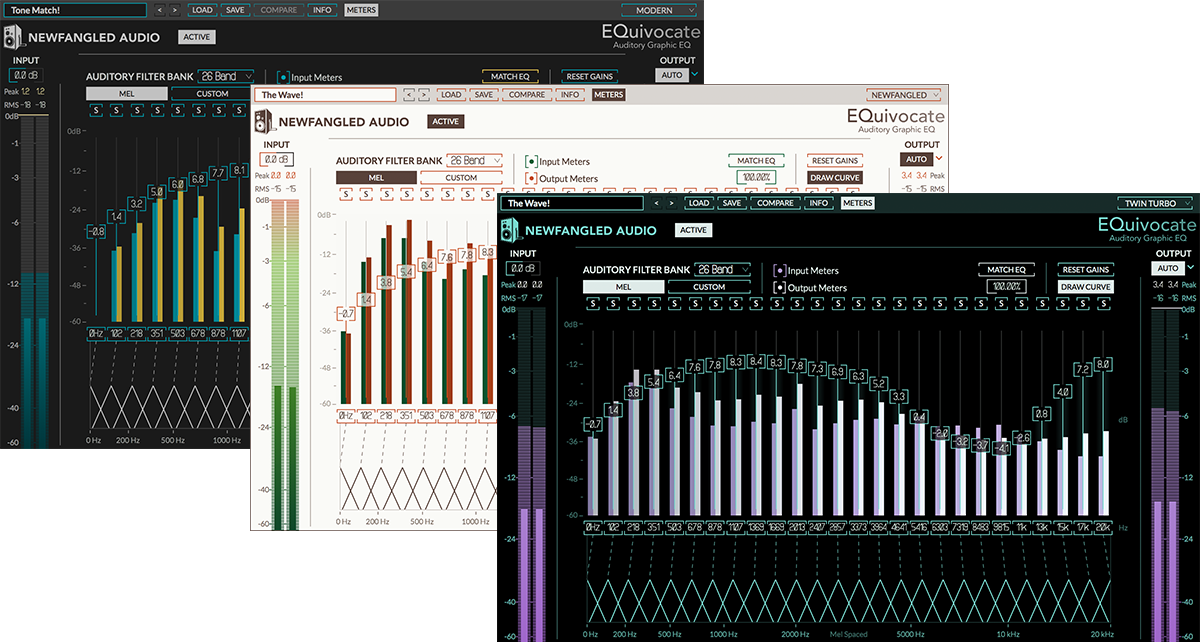This screenshot has height=642, width=1200.
Task: Toggle Output Meters in the Twin Turbo window
Action: click(x=780, y=288)
